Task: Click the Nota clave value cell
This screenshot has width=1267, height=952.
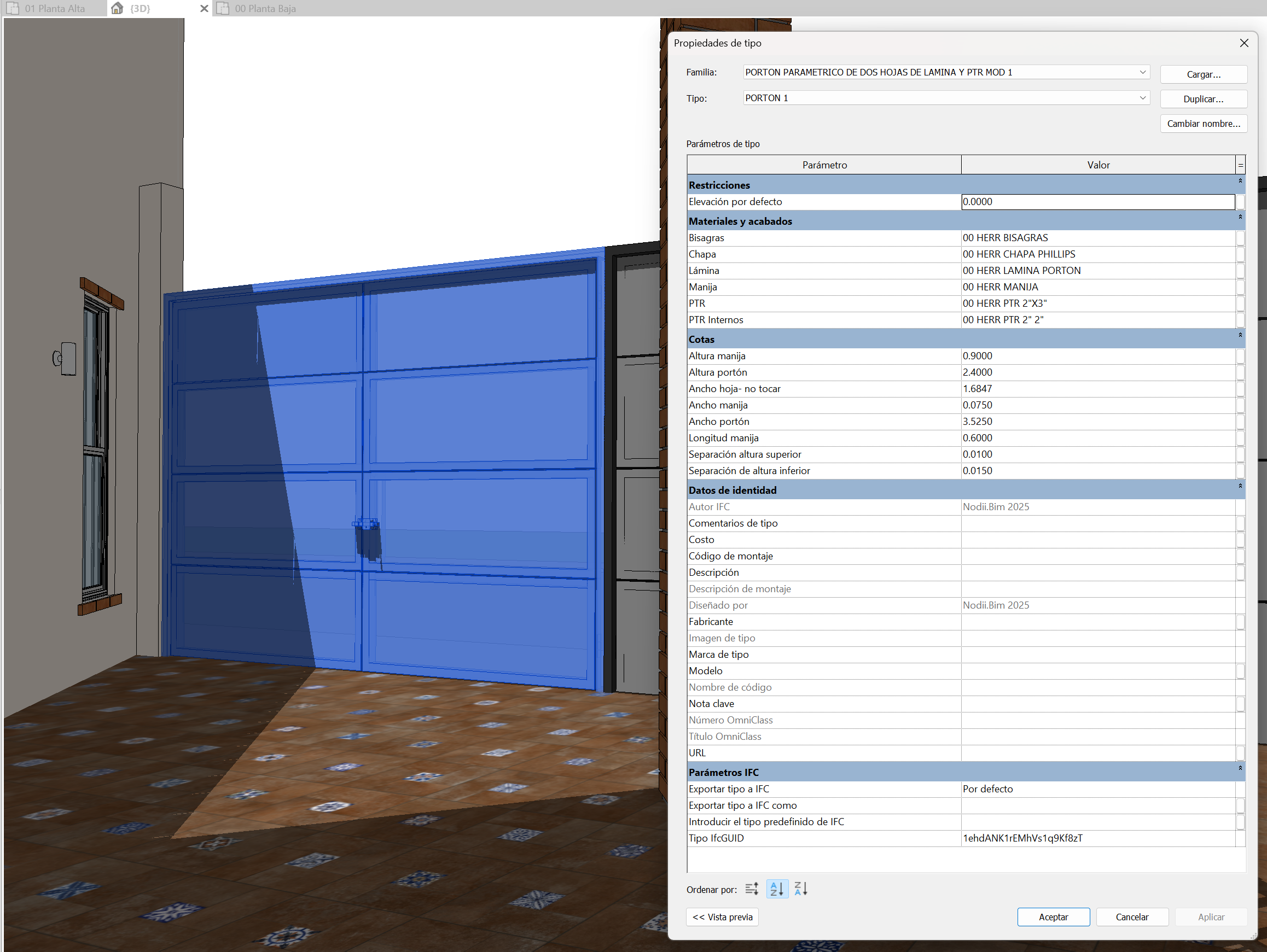Action: [x=1098, y=704]
